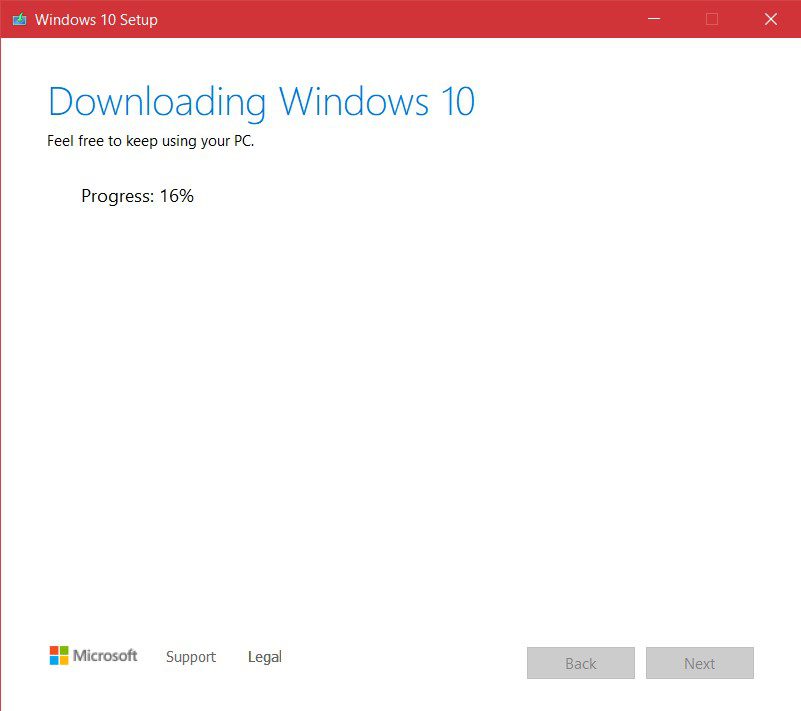The height and width of the screenshot is (711, 801).
Task: Open the Legal link
Action: pyautogui.click(x=265, y=657)
